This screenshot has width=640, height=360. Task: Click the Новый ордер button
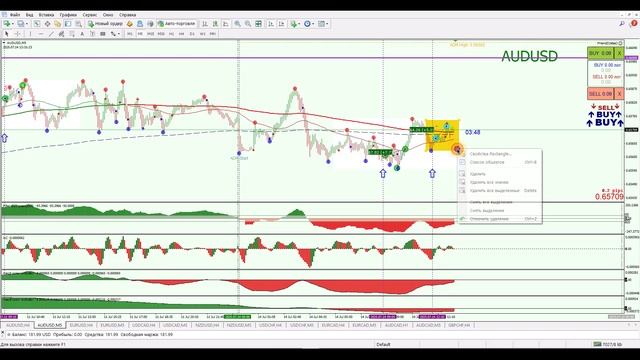pos(104,24)
